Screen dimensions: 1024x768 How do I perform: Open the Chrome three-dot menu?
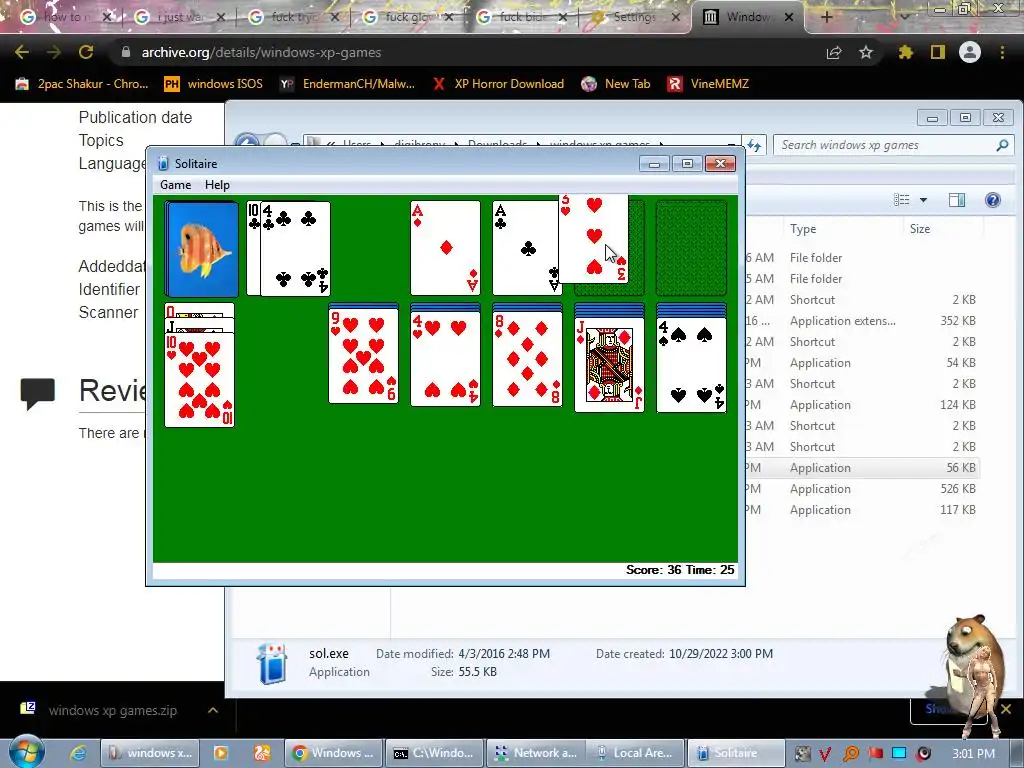point(1002,52)
